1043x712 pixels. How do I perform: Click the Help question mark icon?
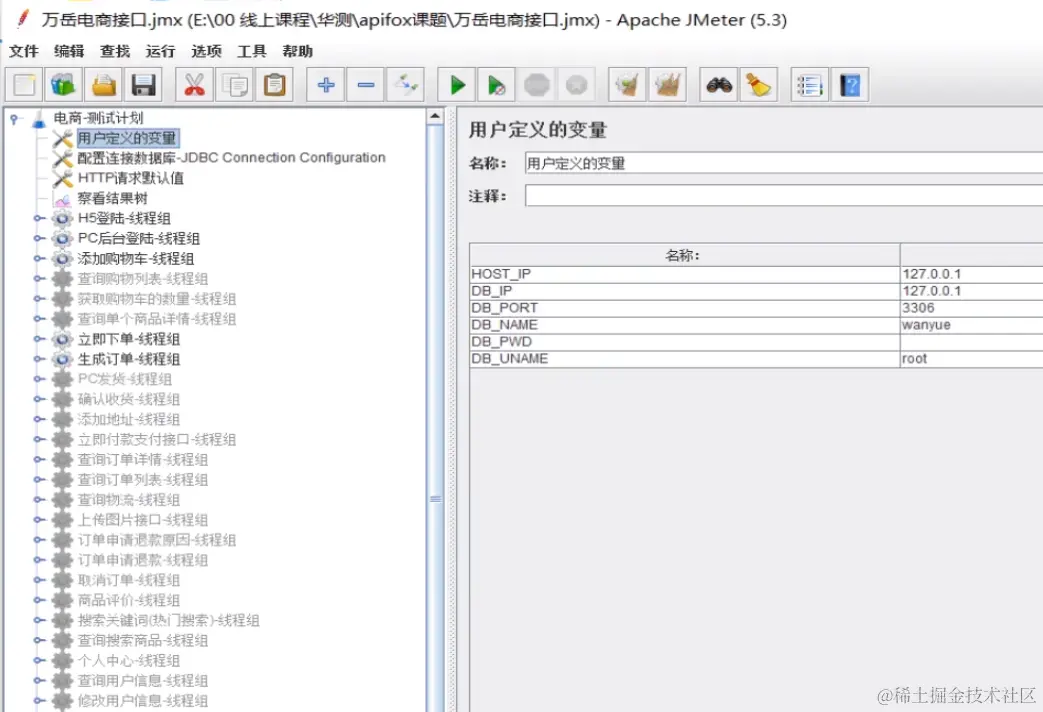pos(849,85)
